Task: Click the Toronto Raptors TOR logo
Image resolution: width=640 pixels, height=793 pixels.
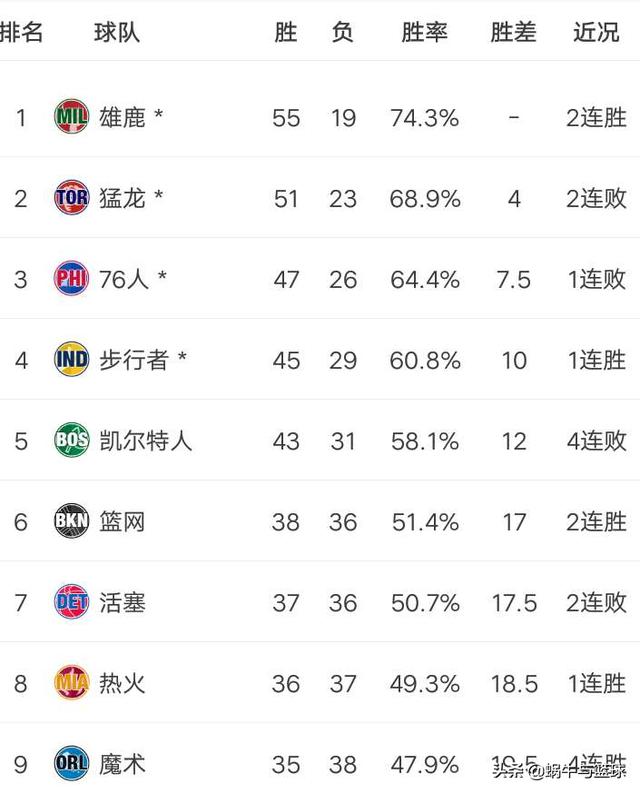Action: 71,197
